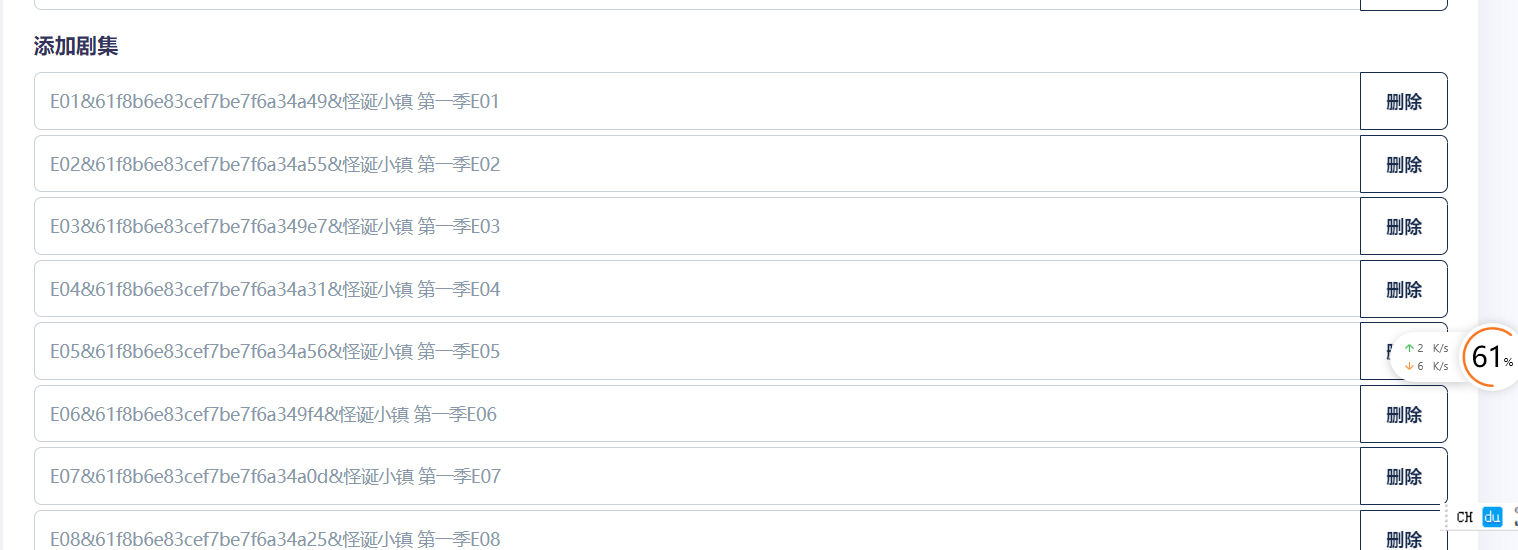Click into the E04 episode field
This screenshot has width=1518, height=550.
(x=697, y=289)
